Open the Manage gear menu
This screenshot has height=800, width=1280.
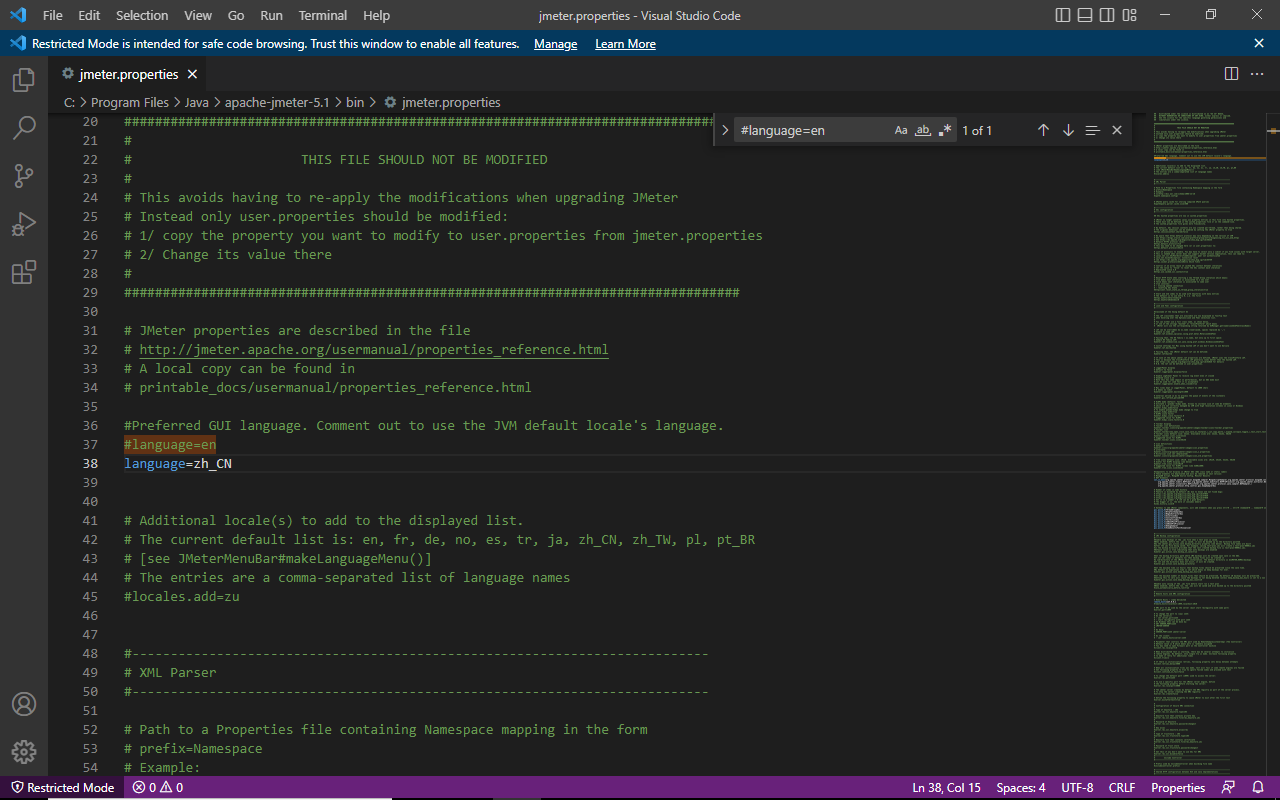click(24, 752)
